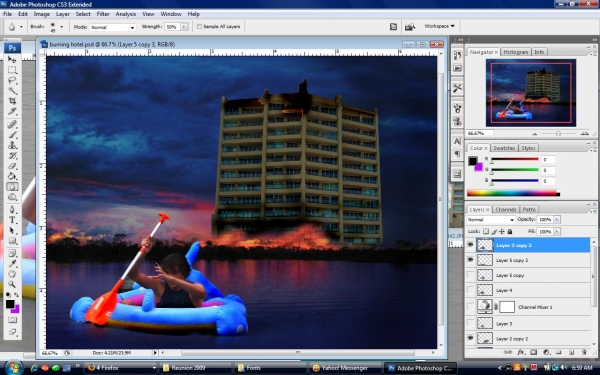This screenshot has height=375, width=600.
Task: Click the color spectrum ramp bar
Action: (513, 194)
